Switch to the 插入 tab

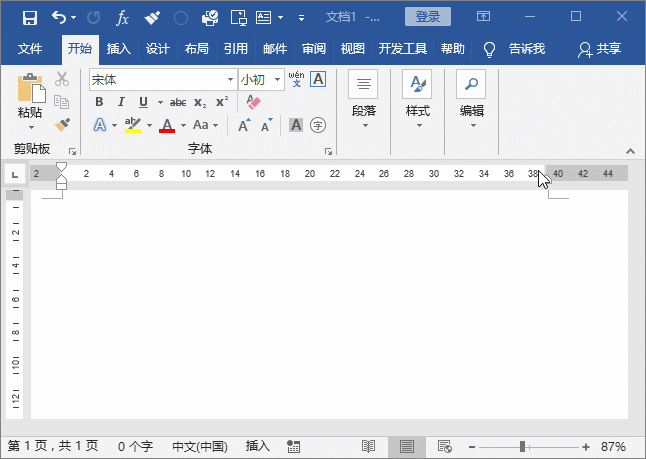[119, 49]
